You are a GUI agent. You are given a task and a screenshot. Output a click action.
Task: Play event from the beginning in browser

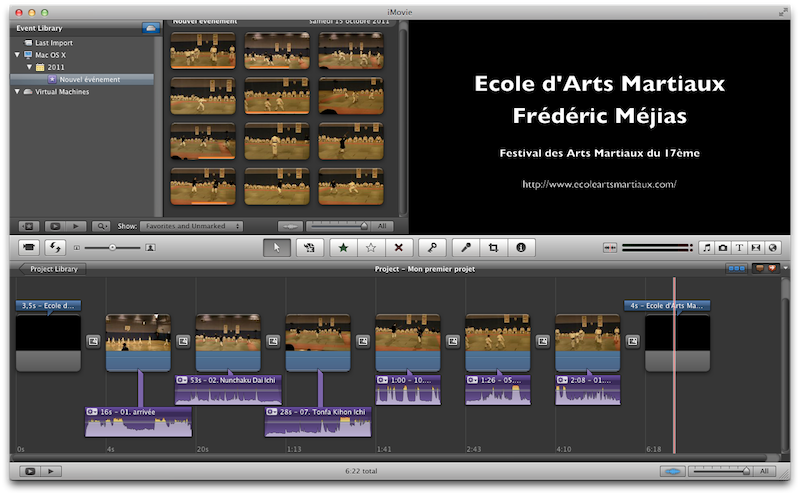76,226
